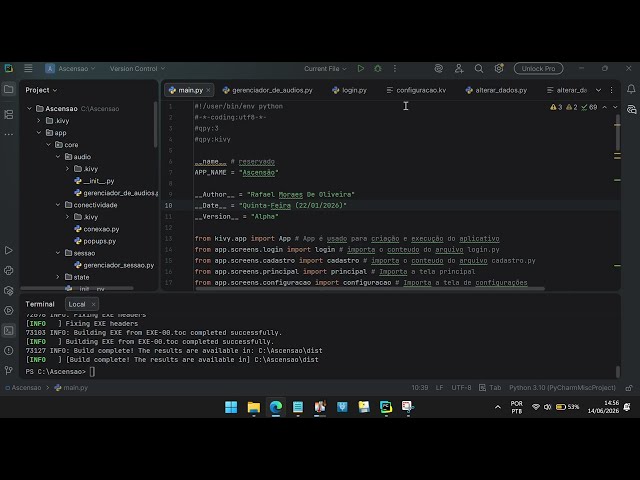Open the AI chat panel icon

(x=631, y=109)
